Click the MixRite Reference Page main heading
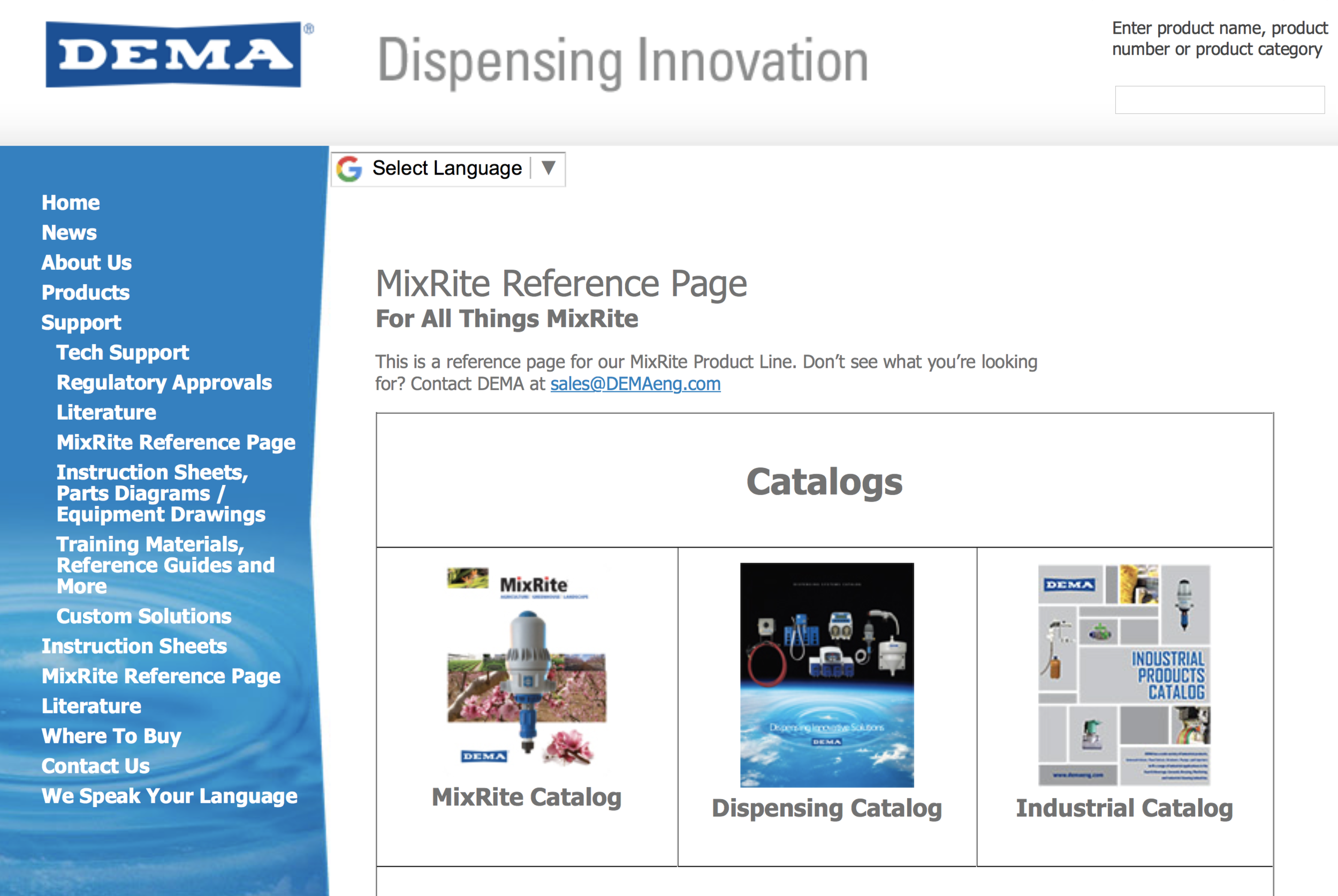The height and width of the screenshot is (896, 1338). coord(561,284)
